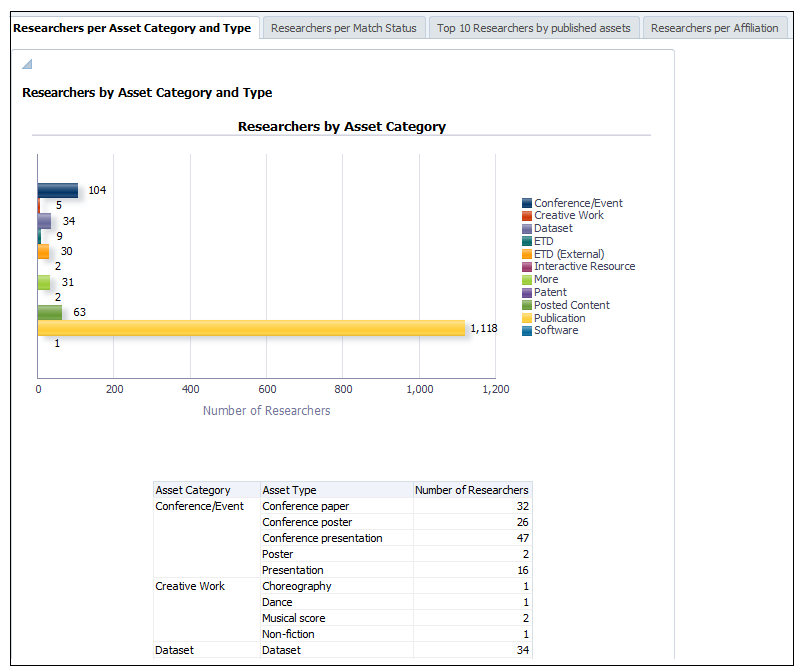Click the Publication bar showing 1,118

[x=250, y=328]
